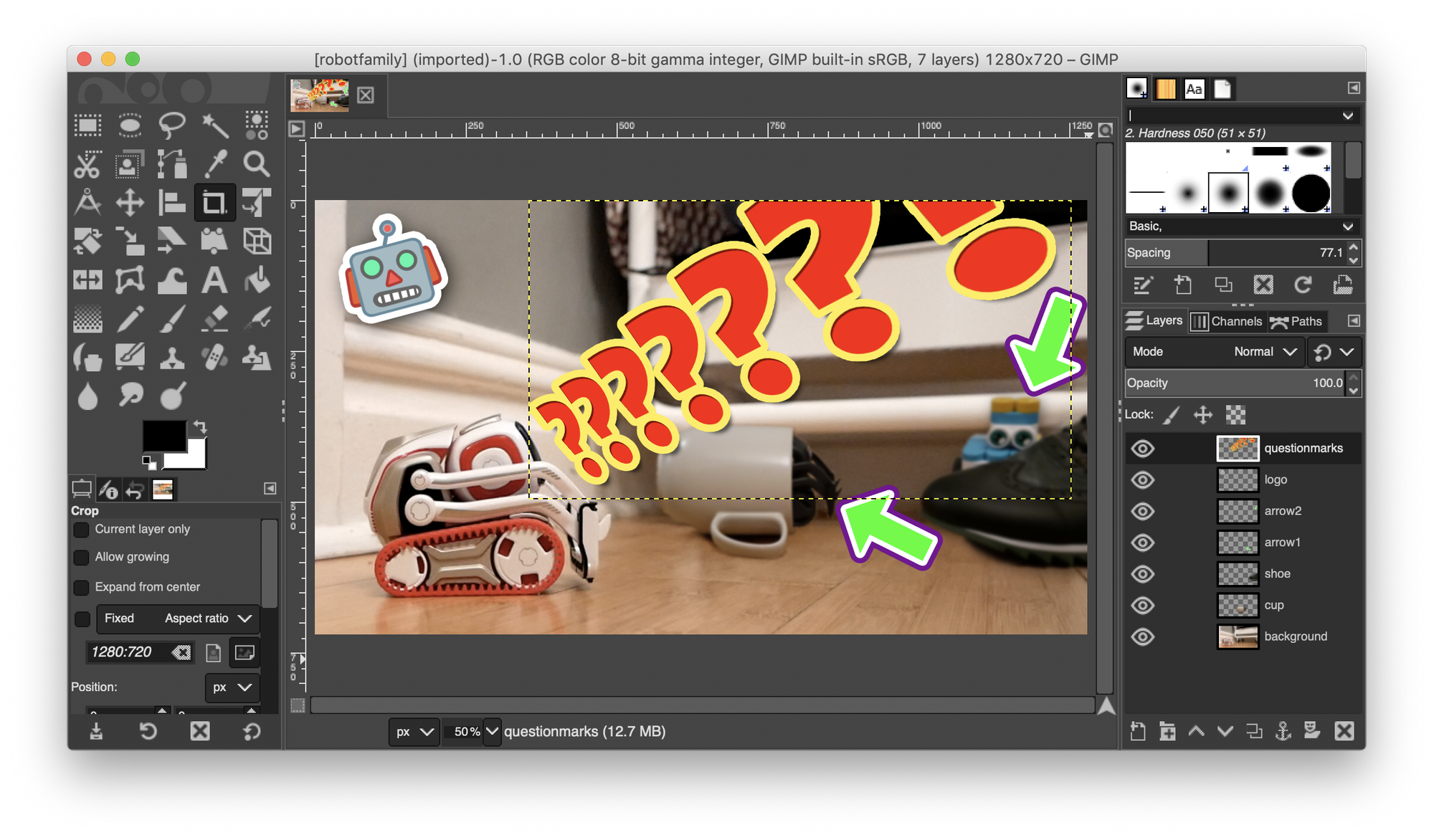The width and height of the screenshot is (1434, 840).
Task: Enable Current layer only checkbox
Action: [x=82, y=530]
